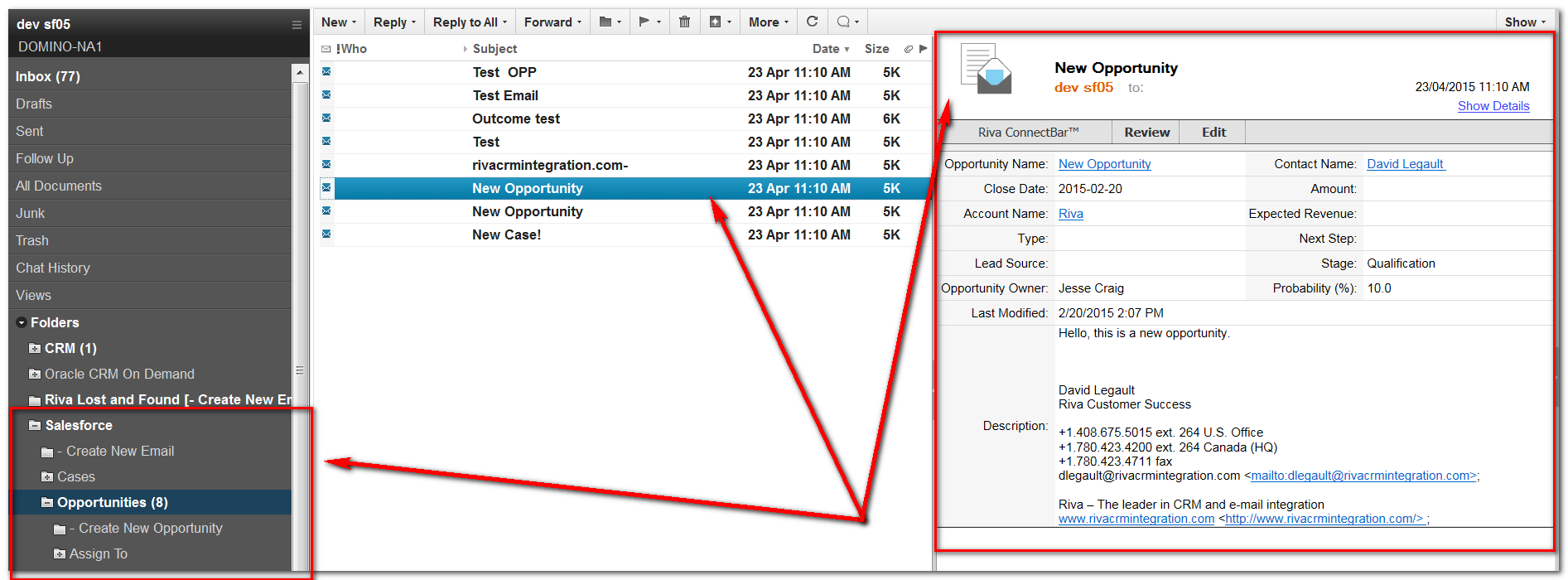Collapse the Folders section
Image resolution: width=1568 pixels, height=580 pixels.
[22, 323]
